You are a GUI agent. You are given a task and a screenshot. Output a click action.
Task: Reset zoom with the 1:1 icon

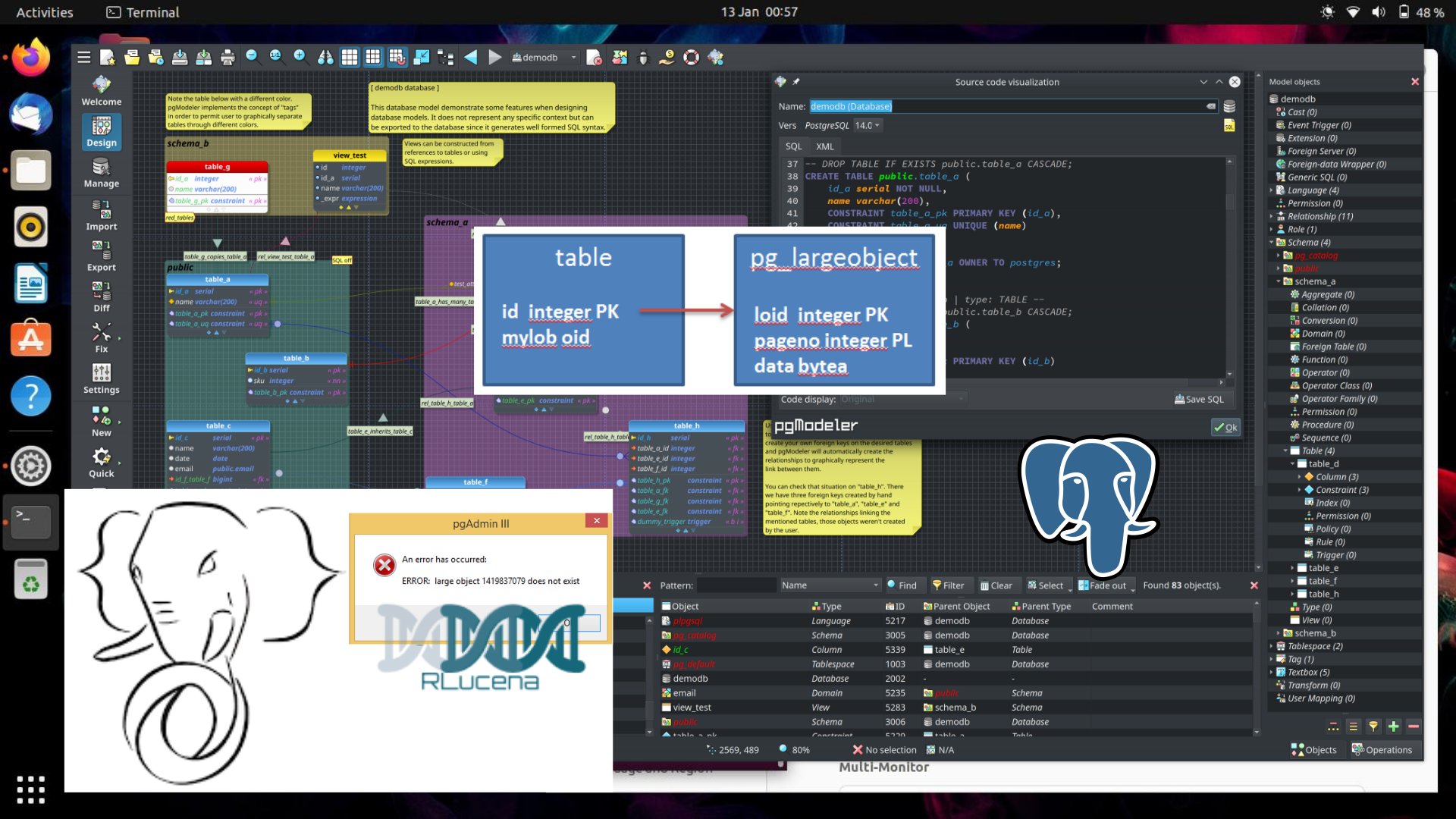tap(276, 57)
